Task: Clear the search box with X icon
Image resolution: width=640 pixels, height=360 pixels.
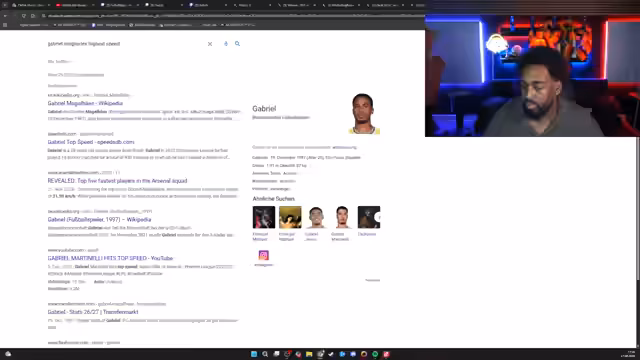Action: click(x=210, y=44)
